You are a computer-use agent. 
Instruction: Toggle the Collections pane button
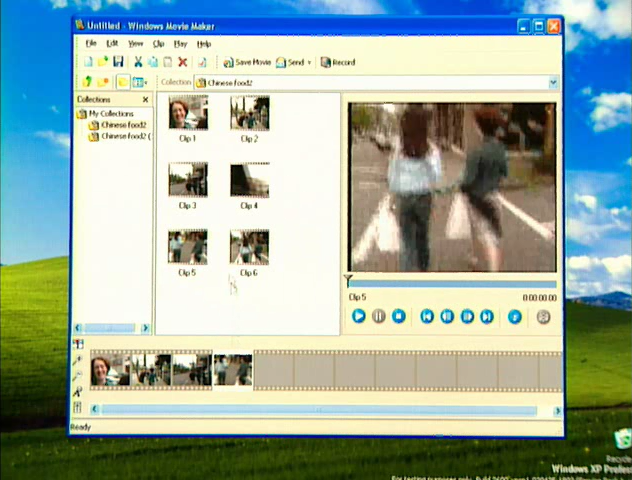(123, 82)
